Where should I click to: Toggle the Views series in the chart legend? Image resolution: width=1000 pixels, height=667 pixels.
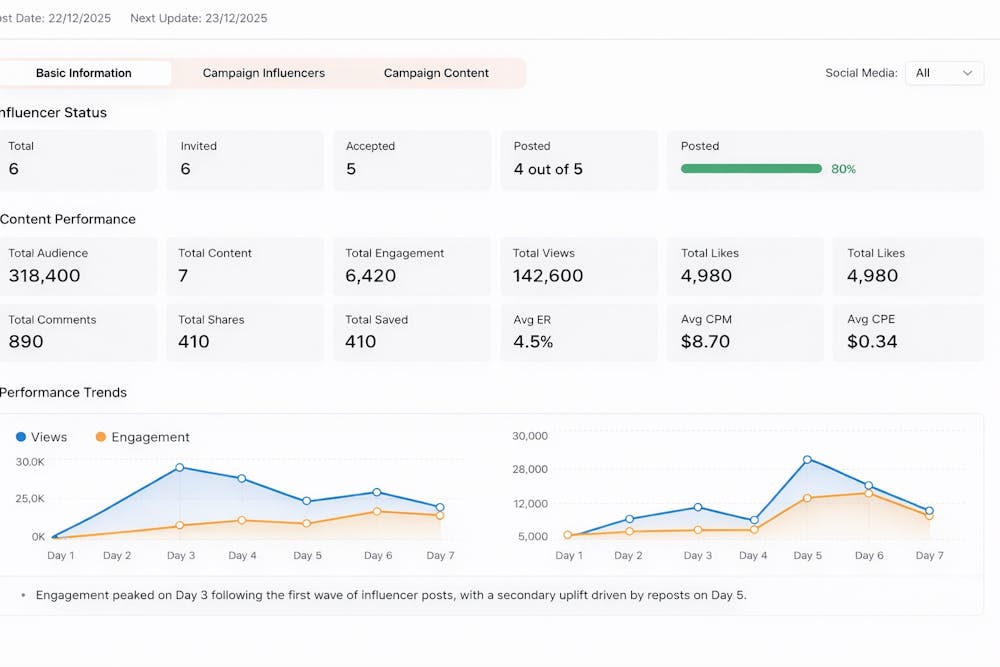pos(42,437)
